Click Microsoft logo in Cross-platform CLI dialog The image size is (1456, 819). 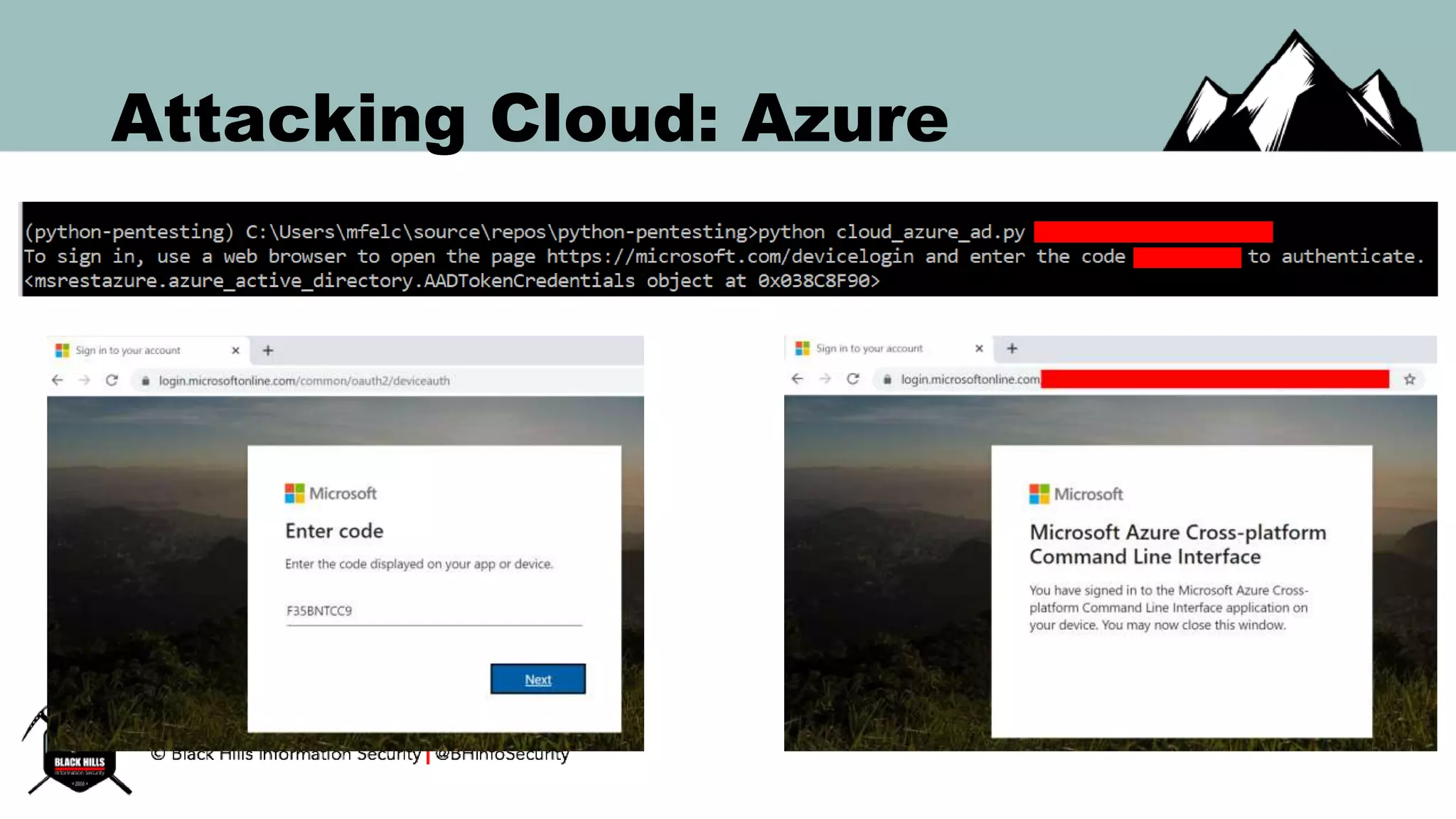pyautogui.click(x=1076, y=494)
